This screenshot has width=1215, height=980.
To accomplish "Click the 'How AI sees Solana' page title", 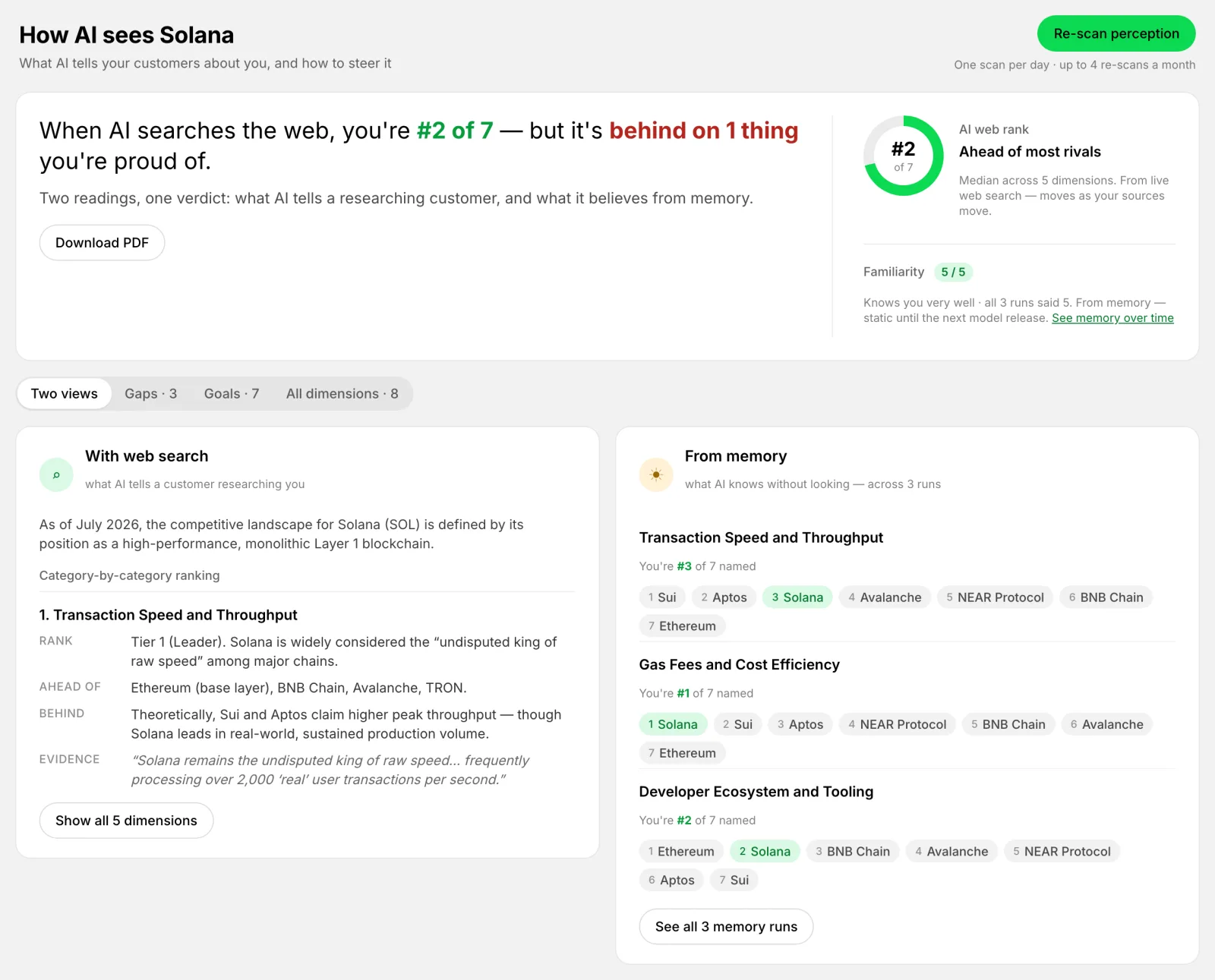I will 126,35.
